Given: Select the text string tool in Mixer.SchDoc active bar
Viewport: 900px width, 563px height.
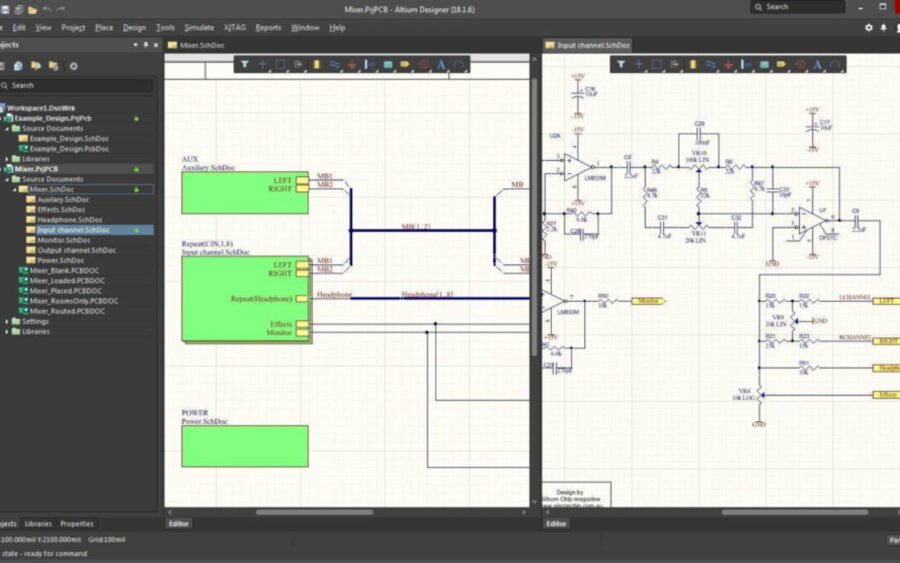Looking at the screenshot, I should (x=441, y=64).
